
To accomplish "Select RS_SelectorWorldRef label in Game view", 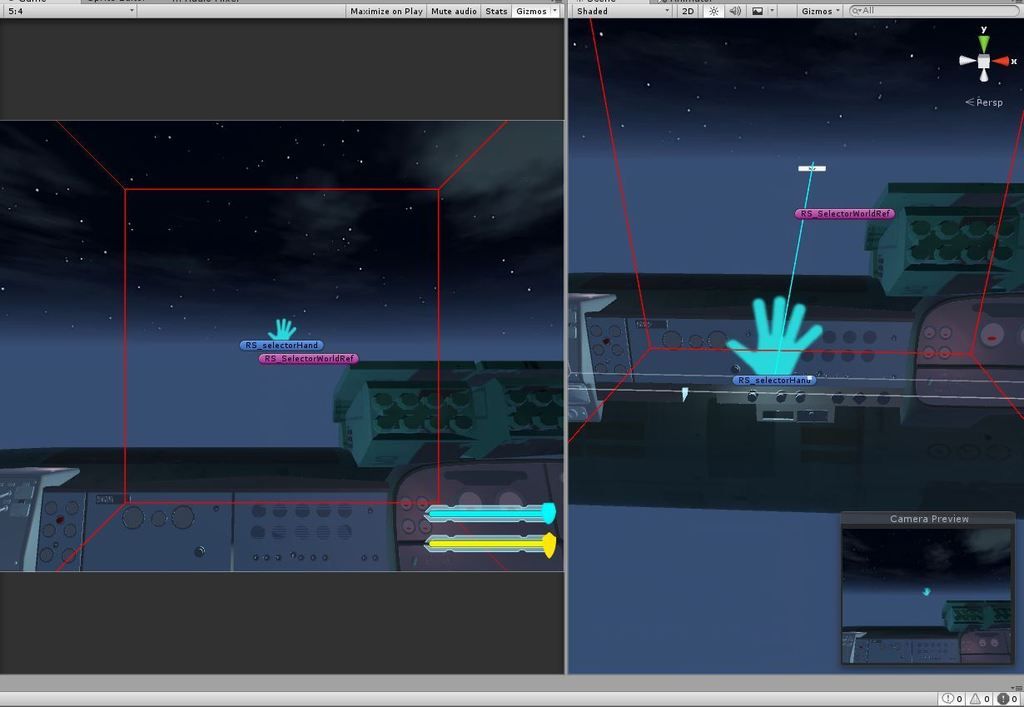I will pyautogui.click(x=308, y=358).
